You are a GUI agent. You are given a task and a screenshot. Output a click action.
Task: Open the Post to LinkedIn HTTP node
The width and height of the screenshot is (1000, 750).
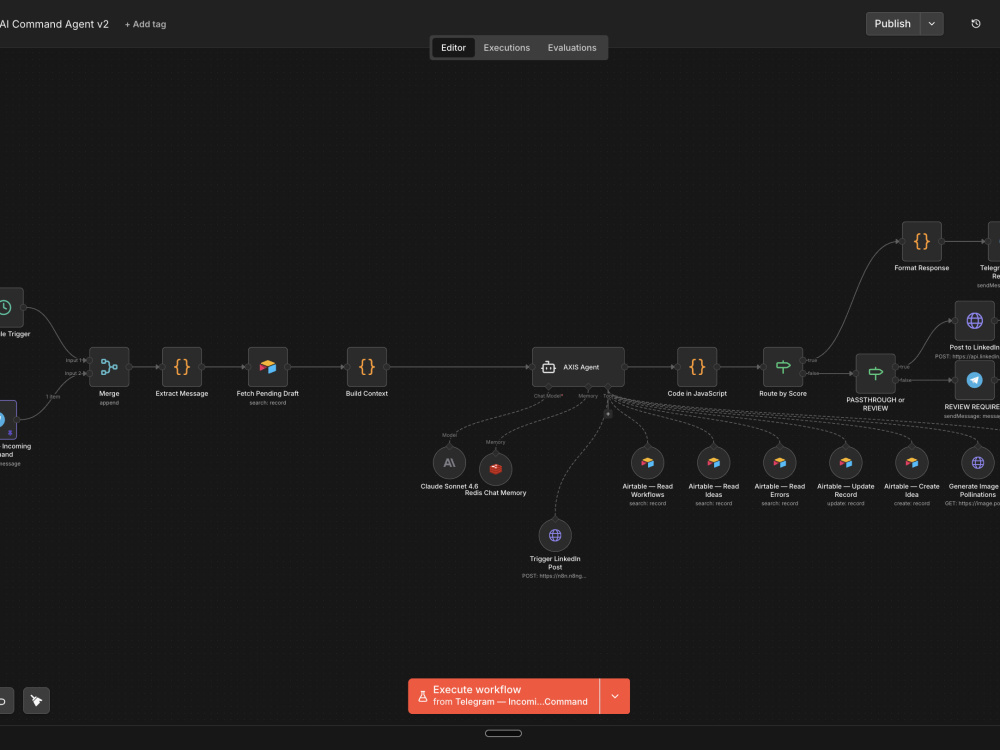tap(974, 321)
